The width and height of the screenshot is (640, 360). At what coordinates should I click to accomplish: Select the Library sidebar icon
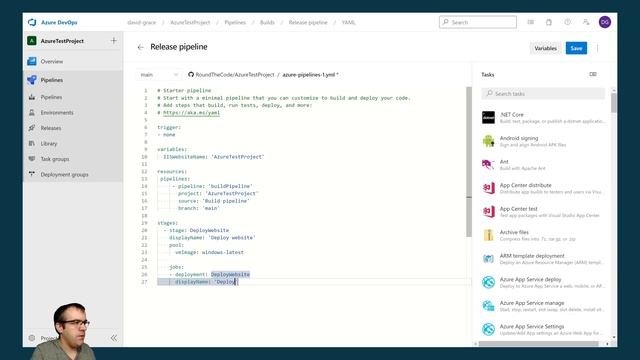(x=32, y=143)
